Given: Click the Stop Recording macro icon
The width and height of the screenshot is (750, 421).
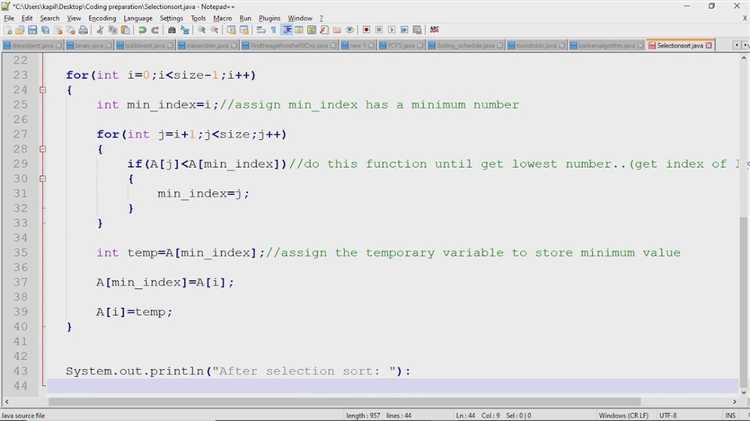Looking at the screenshot, I should (x=379, y=30).
